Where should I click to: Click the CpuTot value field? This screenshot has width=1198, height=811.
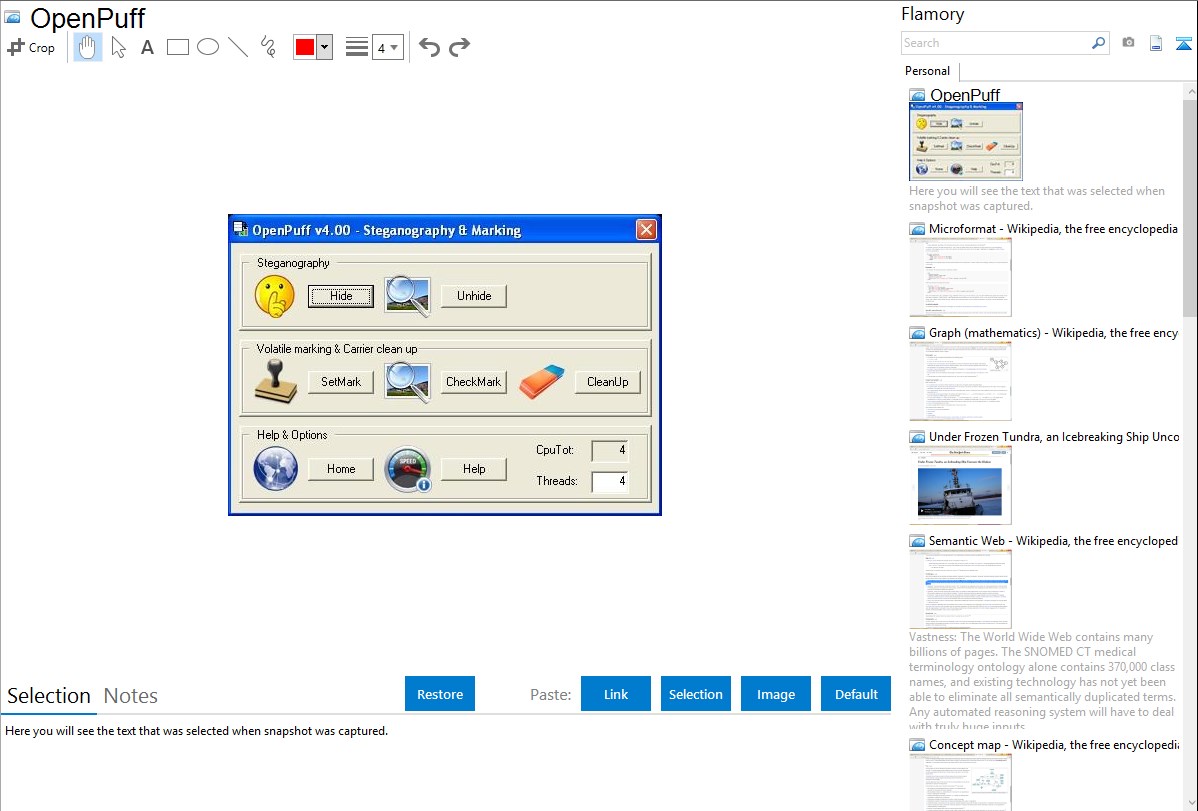(x=610, y=450)
